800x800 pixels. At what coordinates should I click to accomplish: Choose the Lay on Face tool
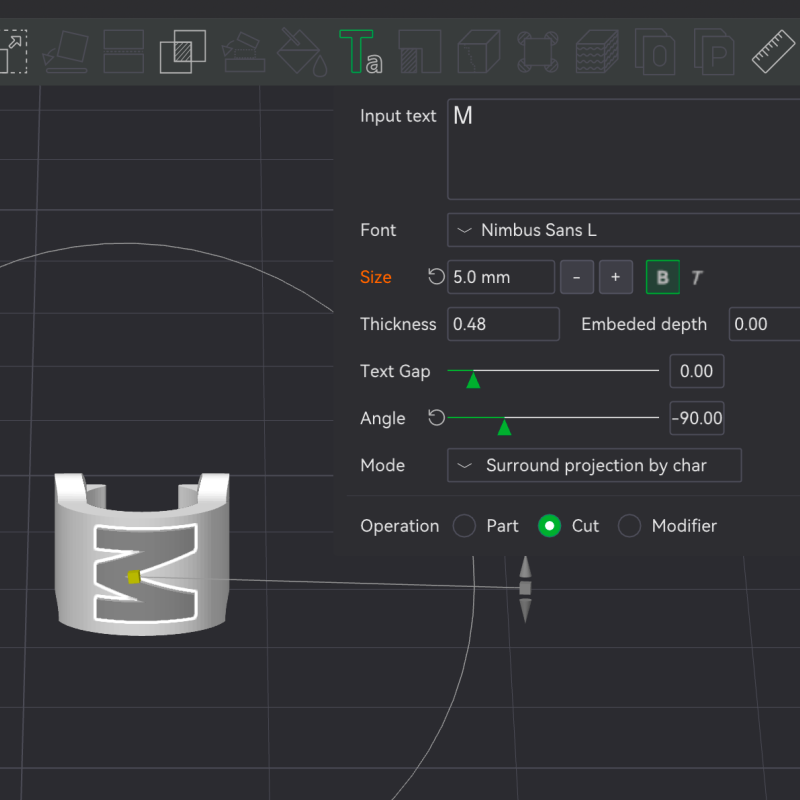tap(66, 51)
